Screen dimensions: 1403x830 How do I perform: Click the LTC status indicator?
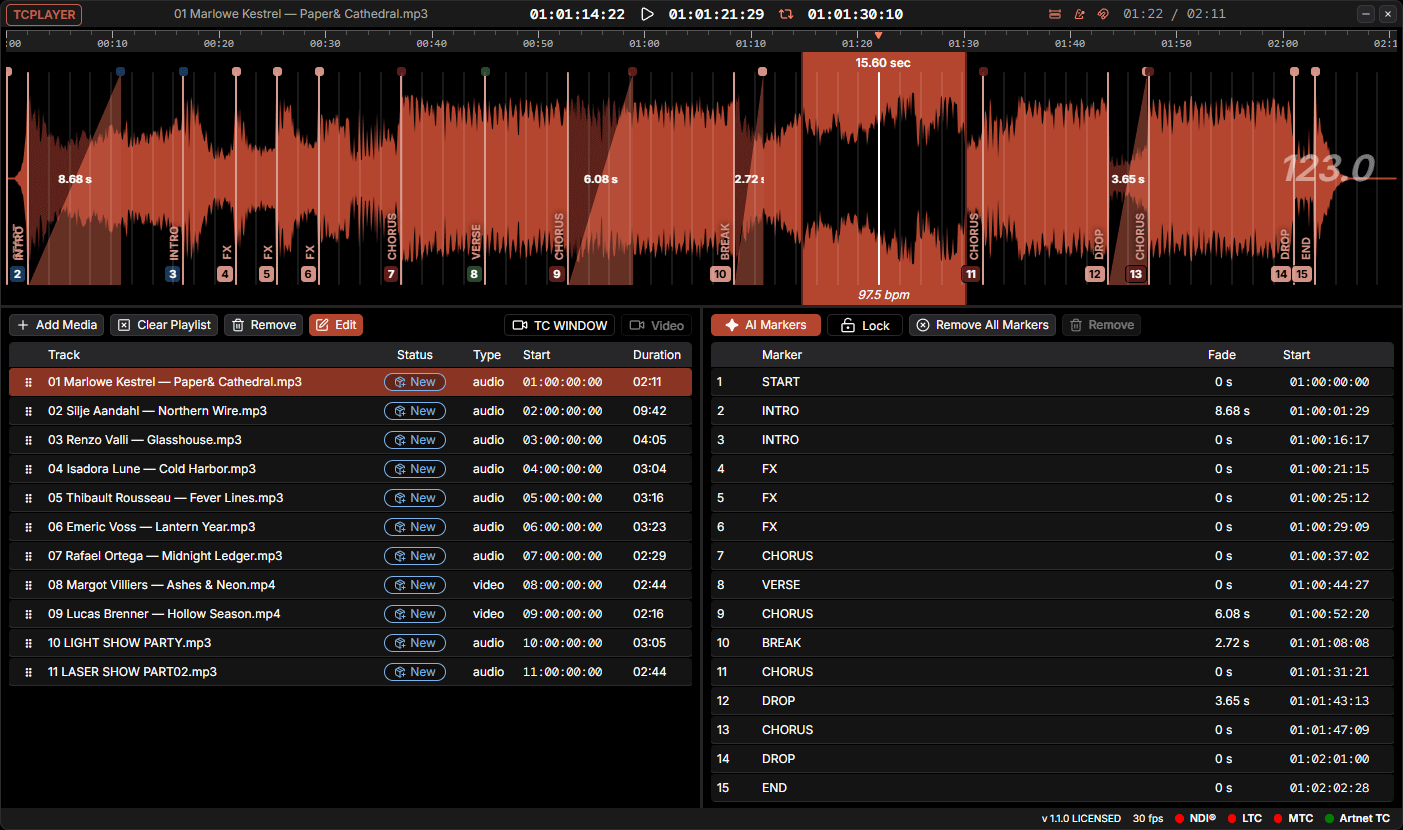click(1244, 818)
